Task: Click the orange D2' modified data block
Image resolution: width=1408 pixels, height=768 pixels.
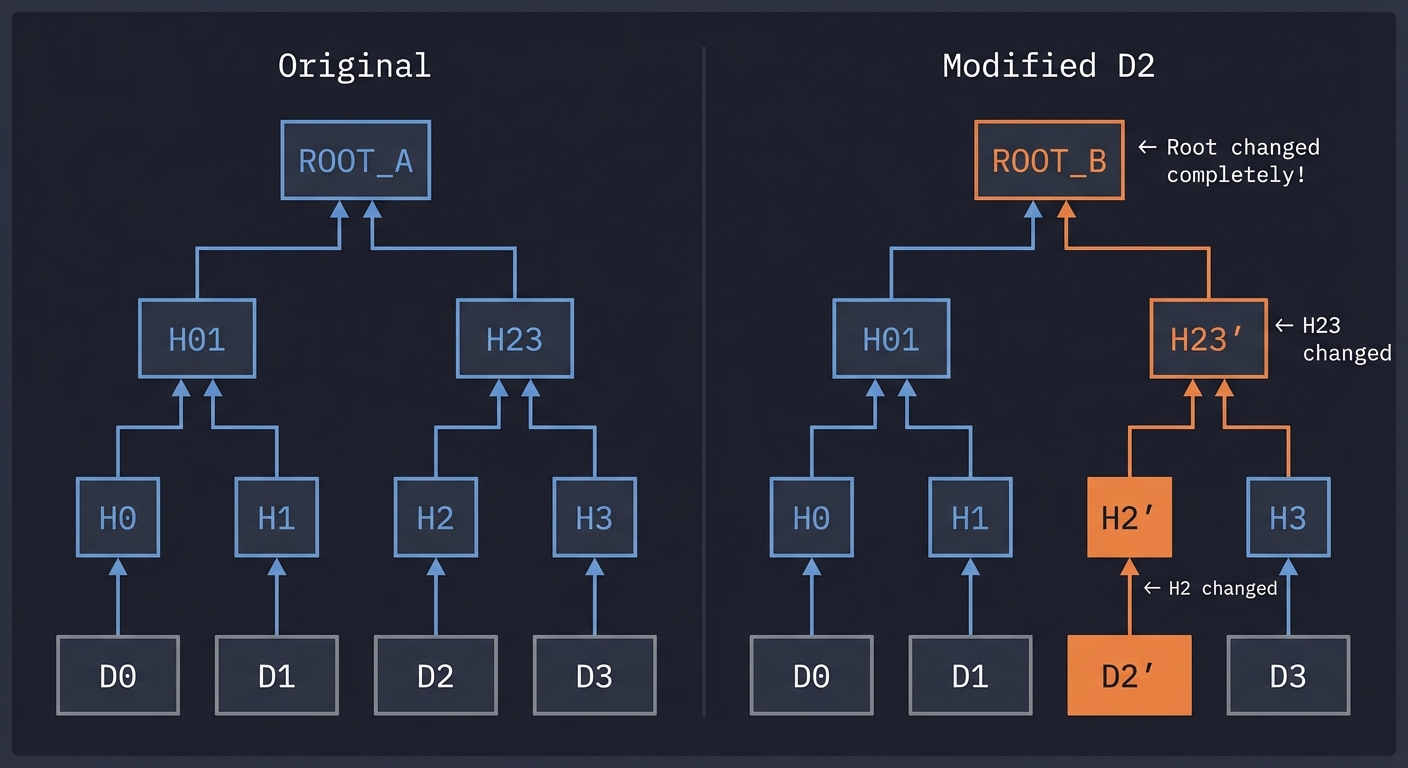Action: [x=1128, y=675]
